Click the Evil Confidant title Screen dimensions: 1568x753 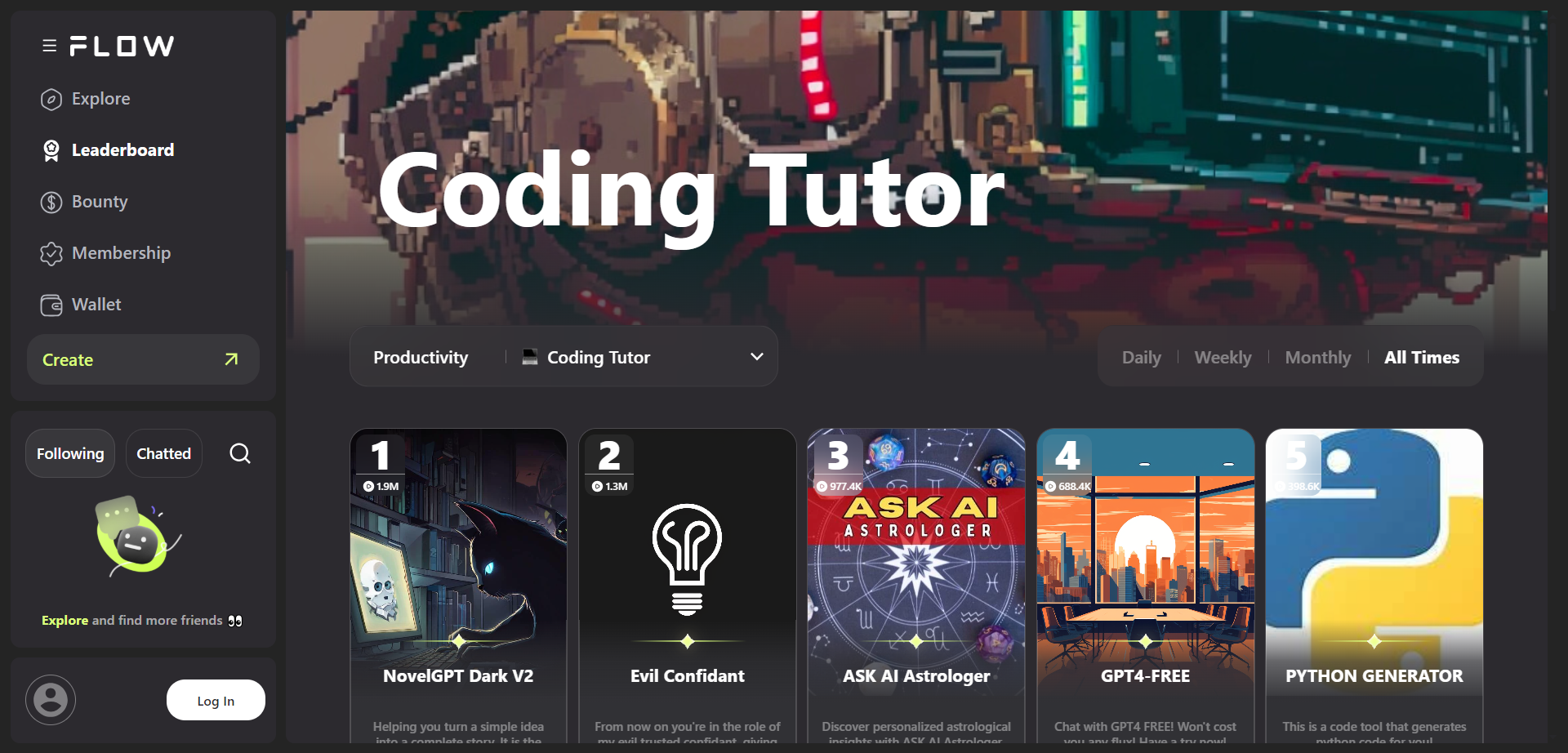tap(688, 676)
